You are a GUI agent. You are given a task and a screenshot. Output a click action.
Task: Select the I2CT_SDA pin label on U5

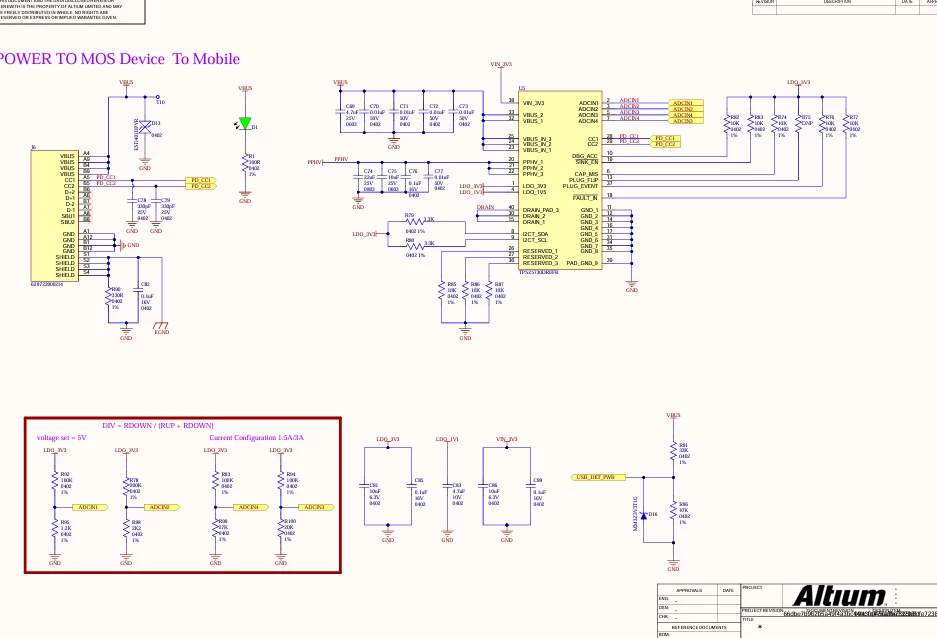pyautogui.click(x=535, y=234)
